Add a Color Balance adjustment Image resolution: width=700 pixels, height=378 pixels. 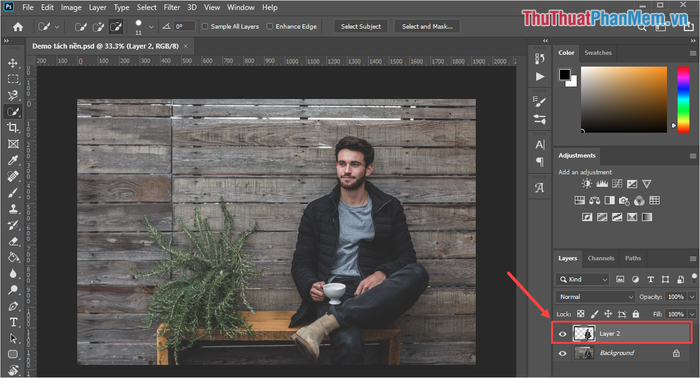pos(594,200)
